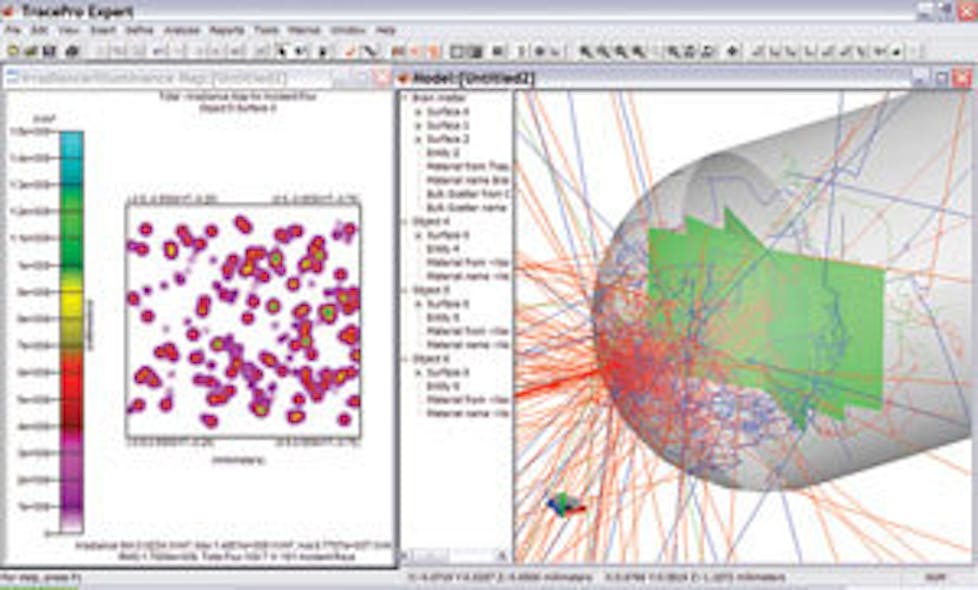Expand the surface node under Object 5
The image size is (978, 590).
[419, 304]
